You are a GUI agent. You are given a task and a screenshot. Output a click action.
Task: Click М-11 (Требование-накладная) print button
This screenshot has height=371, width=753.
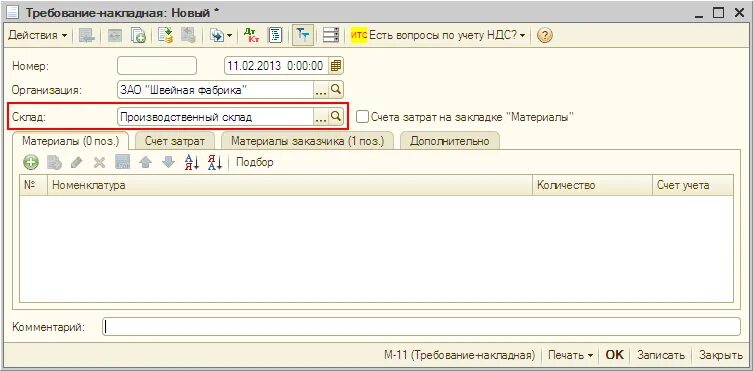point(459,355)
